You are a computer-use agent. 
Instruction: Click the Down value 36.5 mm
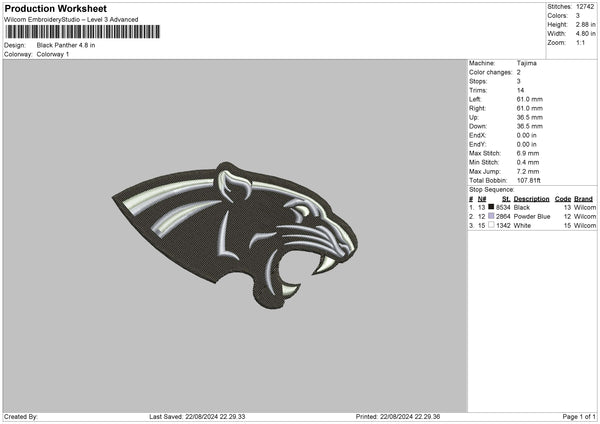[x=530, y=126]
